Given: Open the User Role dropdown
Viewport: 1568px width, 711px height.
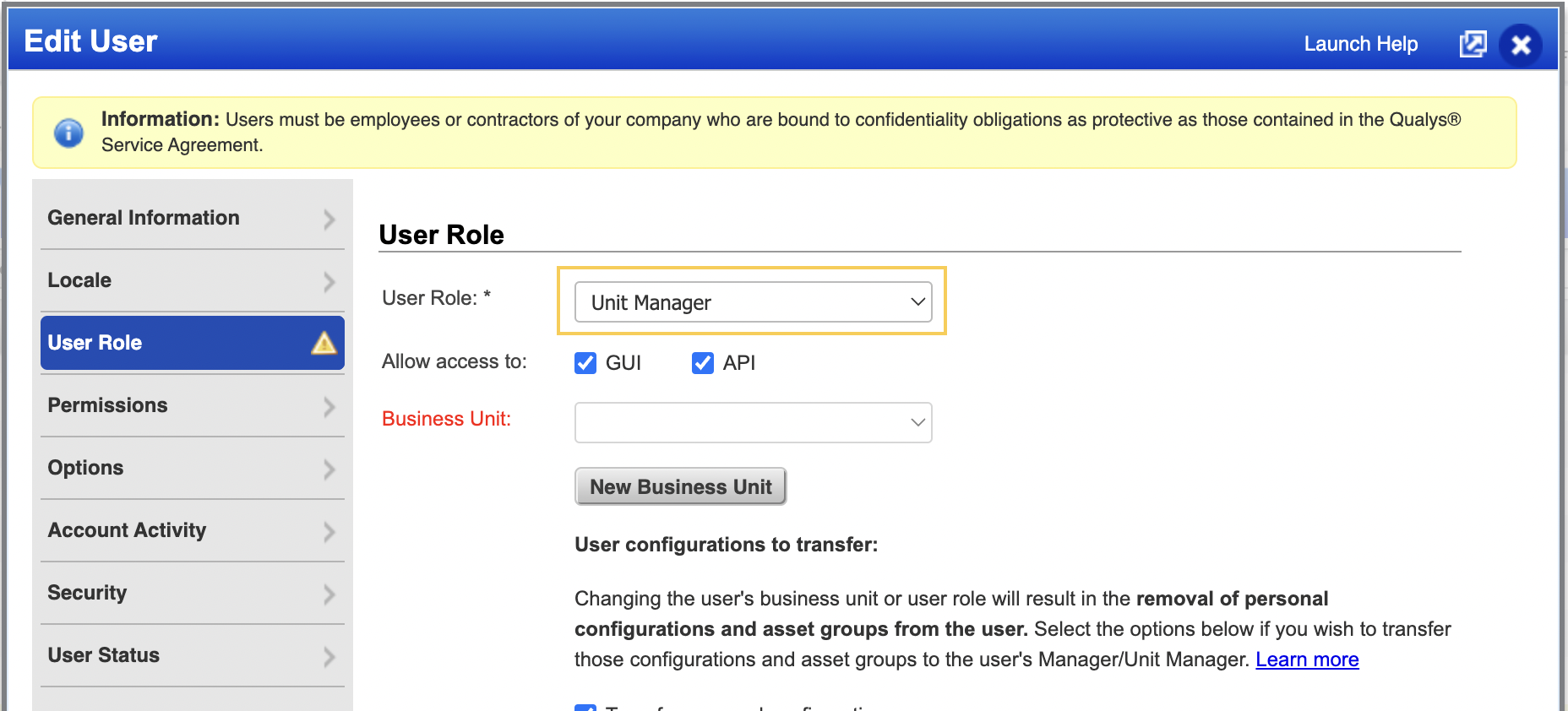Looking at the screenshot, I should point(753,302).
